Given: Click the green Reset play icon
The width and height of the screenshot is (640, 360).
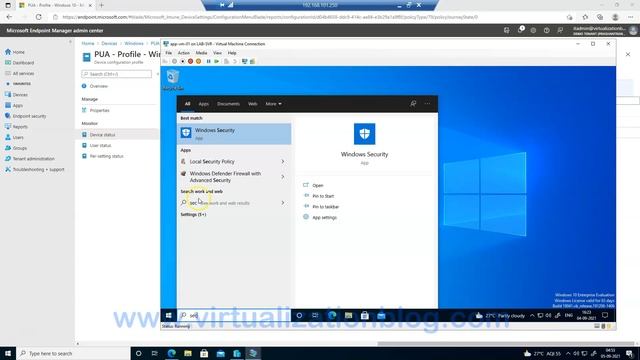Looking at the screenshot, I should pyautogui.click(x=217, y=61).
